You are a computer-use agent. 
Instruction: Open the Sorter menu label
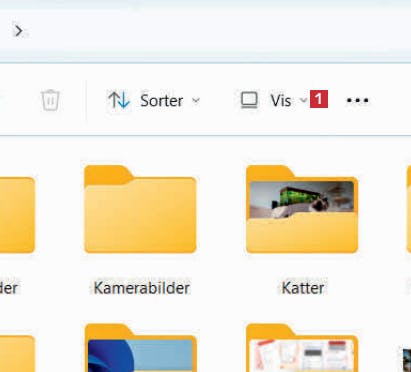(162, 101)
